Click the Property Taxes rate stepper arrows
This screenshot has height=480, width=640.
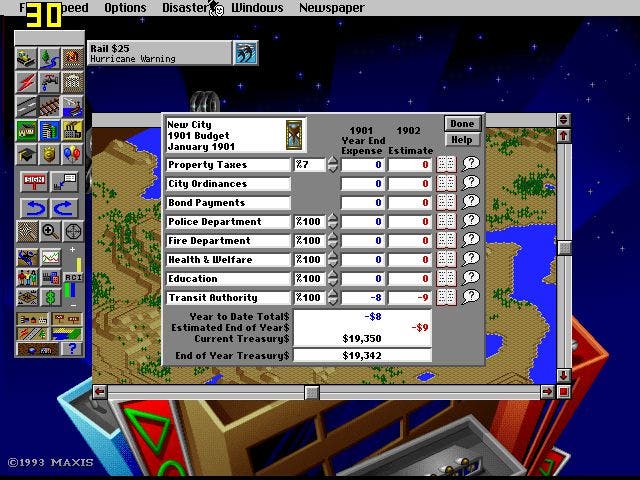coord(333,164)
